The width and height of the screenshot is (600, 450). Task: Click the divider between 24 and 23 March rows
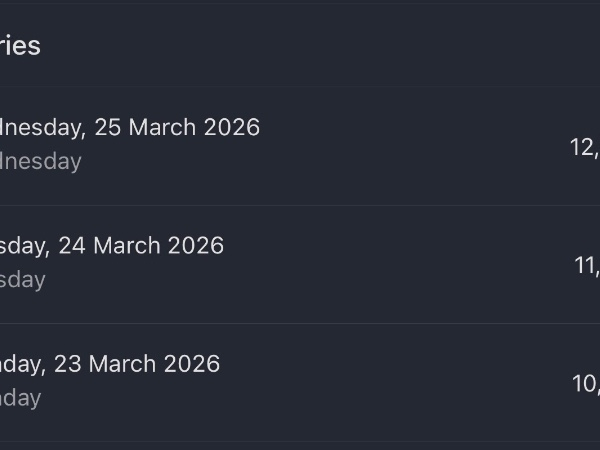pos(300,323)
